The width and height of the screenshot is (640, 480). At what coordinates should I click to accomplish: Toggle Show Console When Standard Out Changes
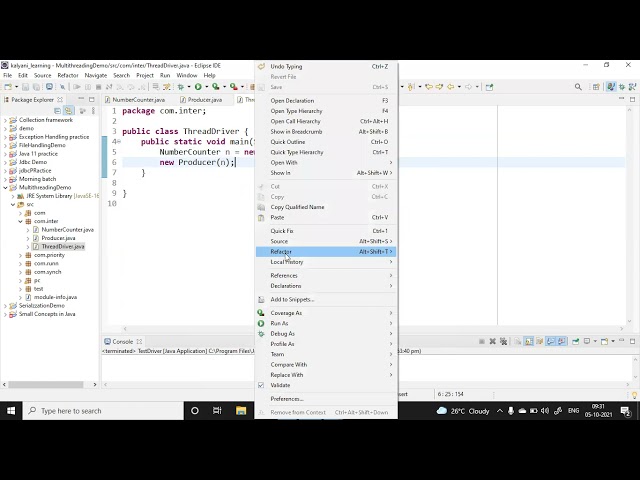(551, 341)
